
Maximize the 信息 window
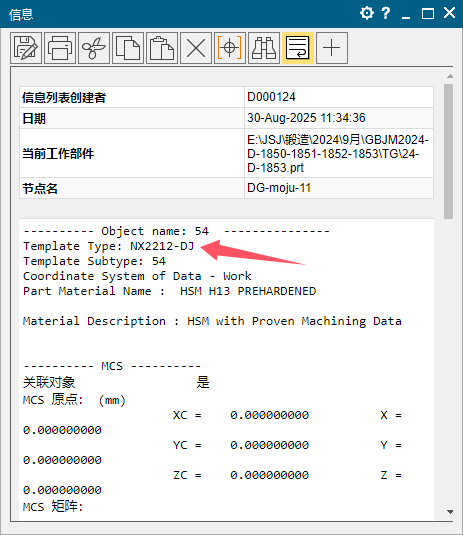click(428, 14)
